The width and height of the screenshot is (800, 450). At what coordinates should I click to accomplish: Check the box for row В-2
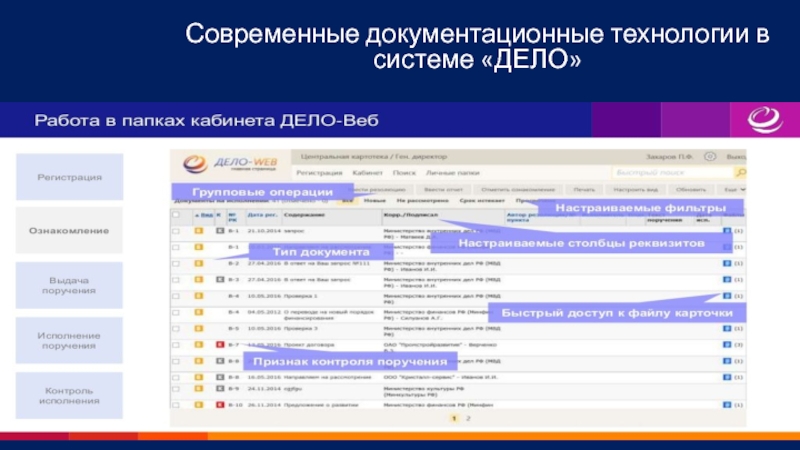point(176,264)
